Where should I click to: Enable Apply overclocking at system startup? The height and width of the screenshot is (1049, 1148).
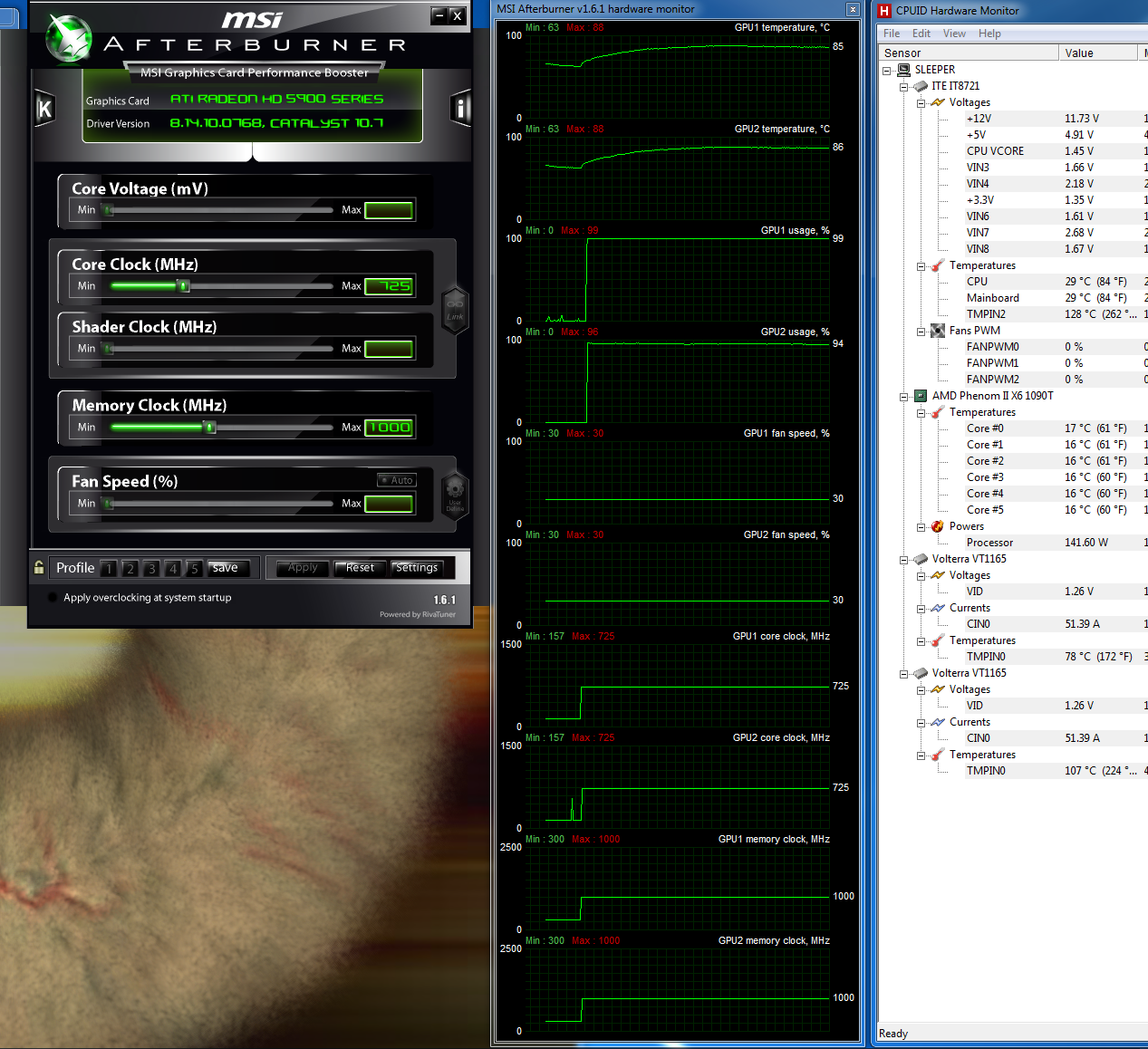pos(53,597)
